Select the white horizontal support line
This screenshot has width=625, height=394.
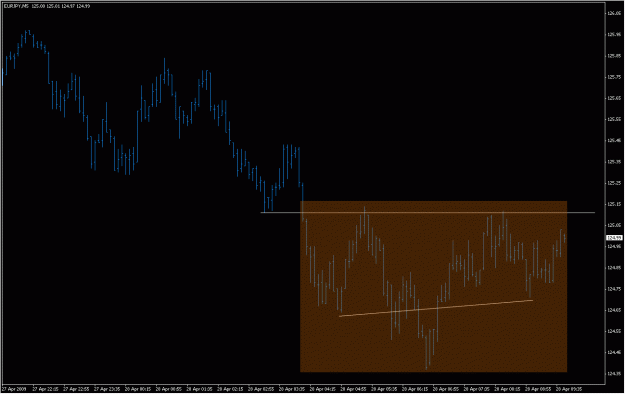(428, 213)
